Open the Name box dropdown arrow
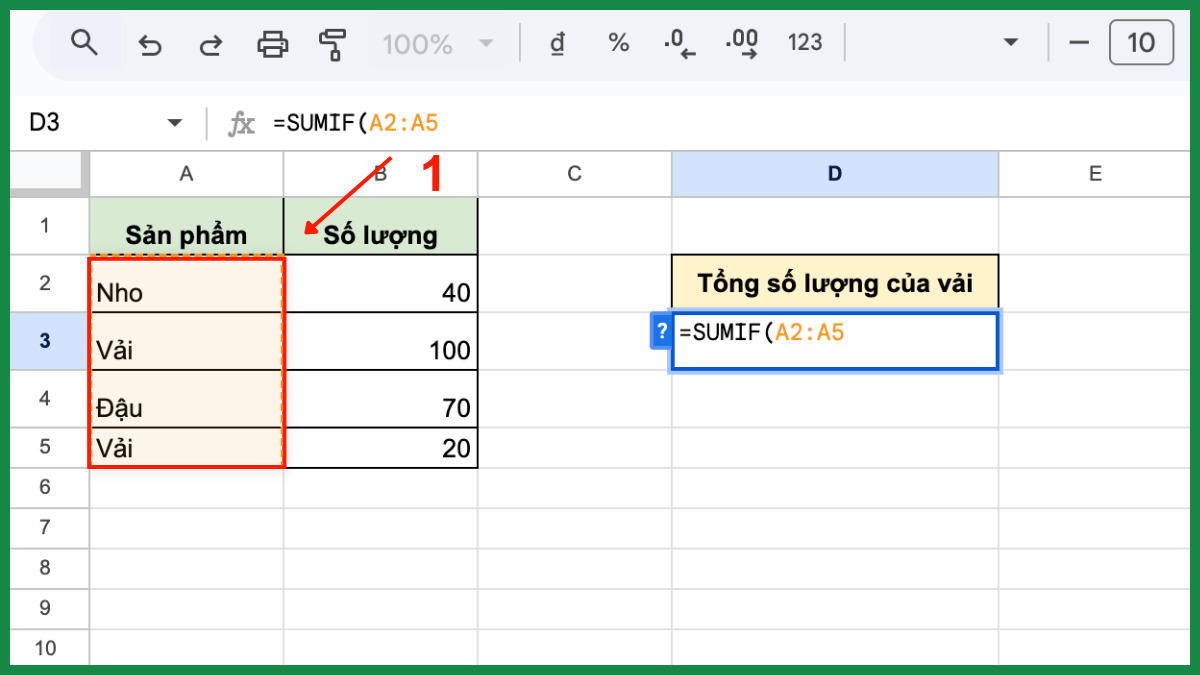The image size is (1200, 675). (175, 123)
